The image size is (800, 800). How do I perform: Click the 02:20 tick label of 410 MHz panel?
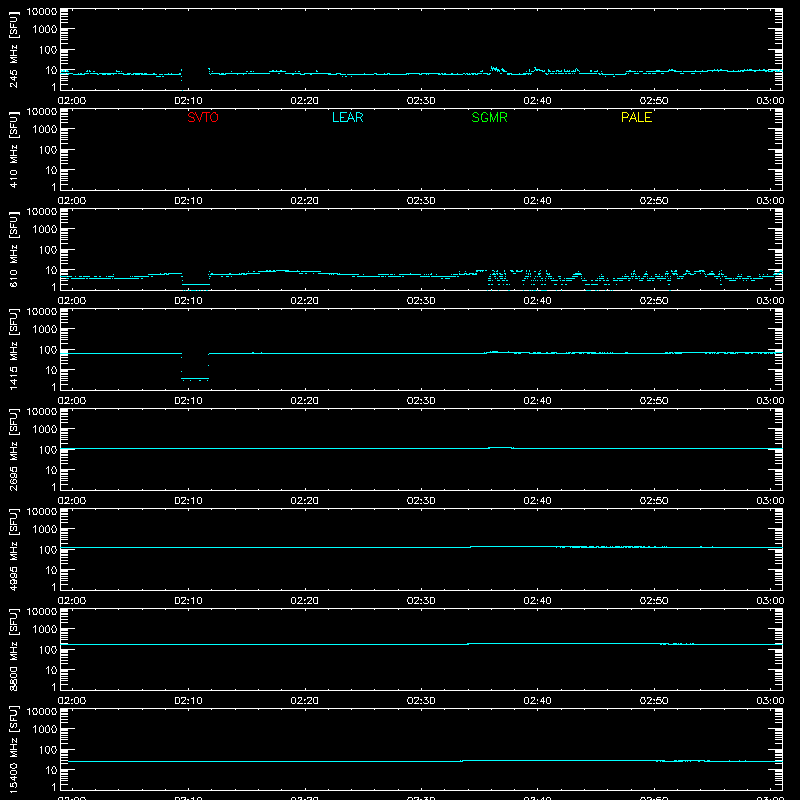[x=305, y=201]
